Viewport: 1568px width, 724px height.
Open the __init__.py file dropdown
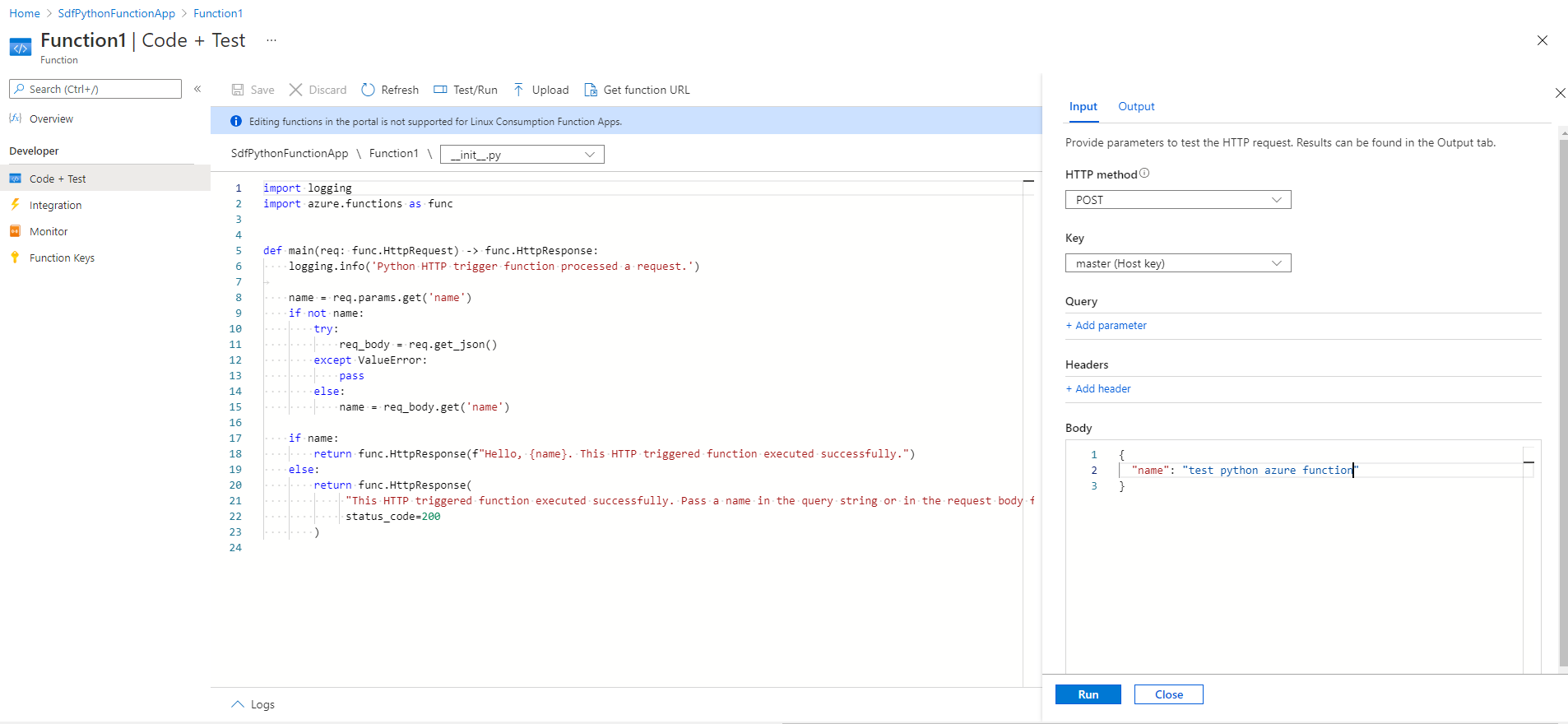click(522, 155)
